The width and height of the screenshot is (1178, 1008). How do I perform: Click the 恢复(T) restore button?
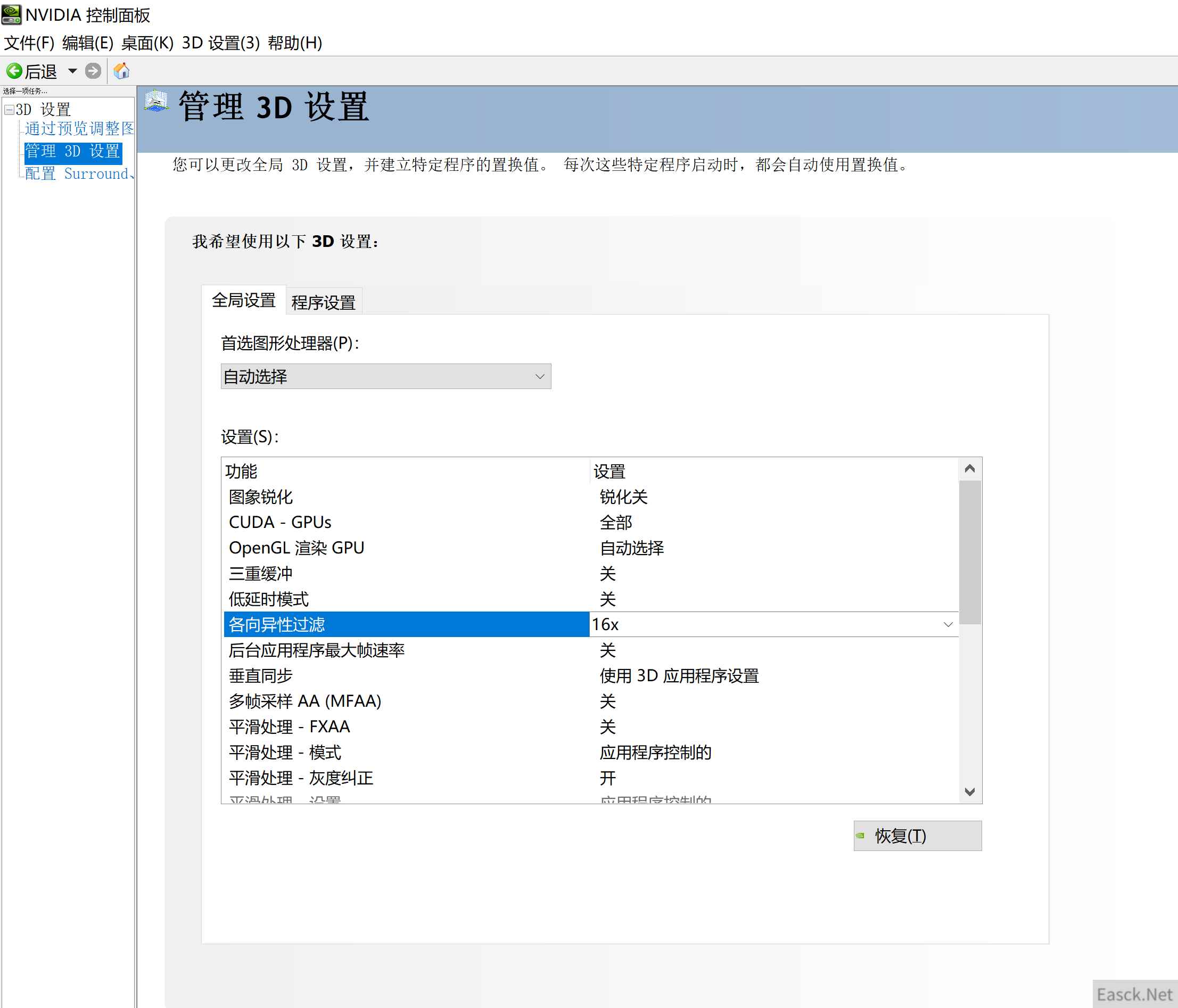[917, 835]
